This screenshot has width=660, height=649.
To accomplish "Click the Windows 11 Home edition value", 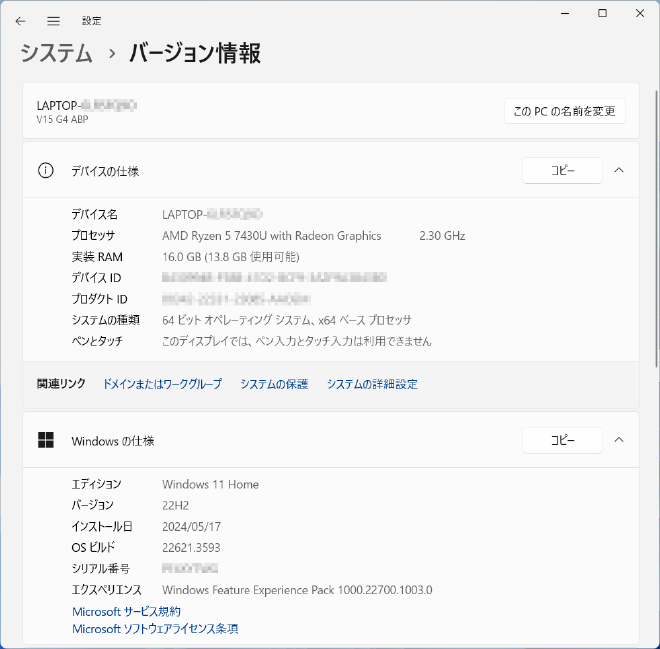I will (x=210, y=484).
